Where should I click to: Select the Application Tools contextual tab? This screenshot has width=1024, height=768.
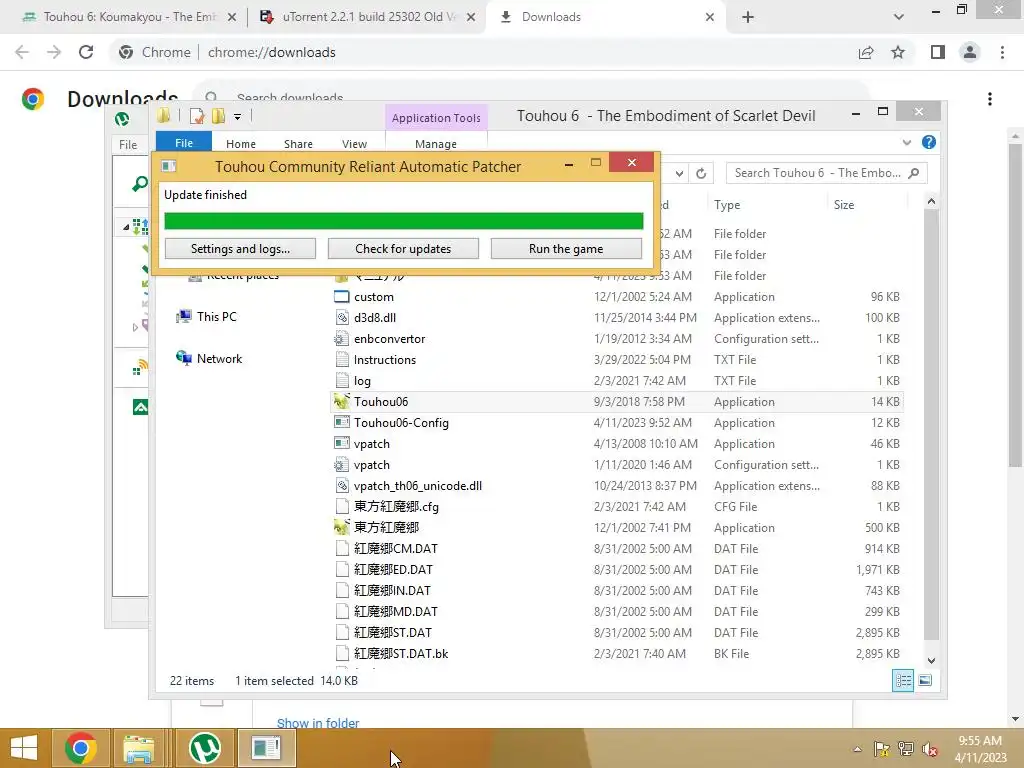436,118
